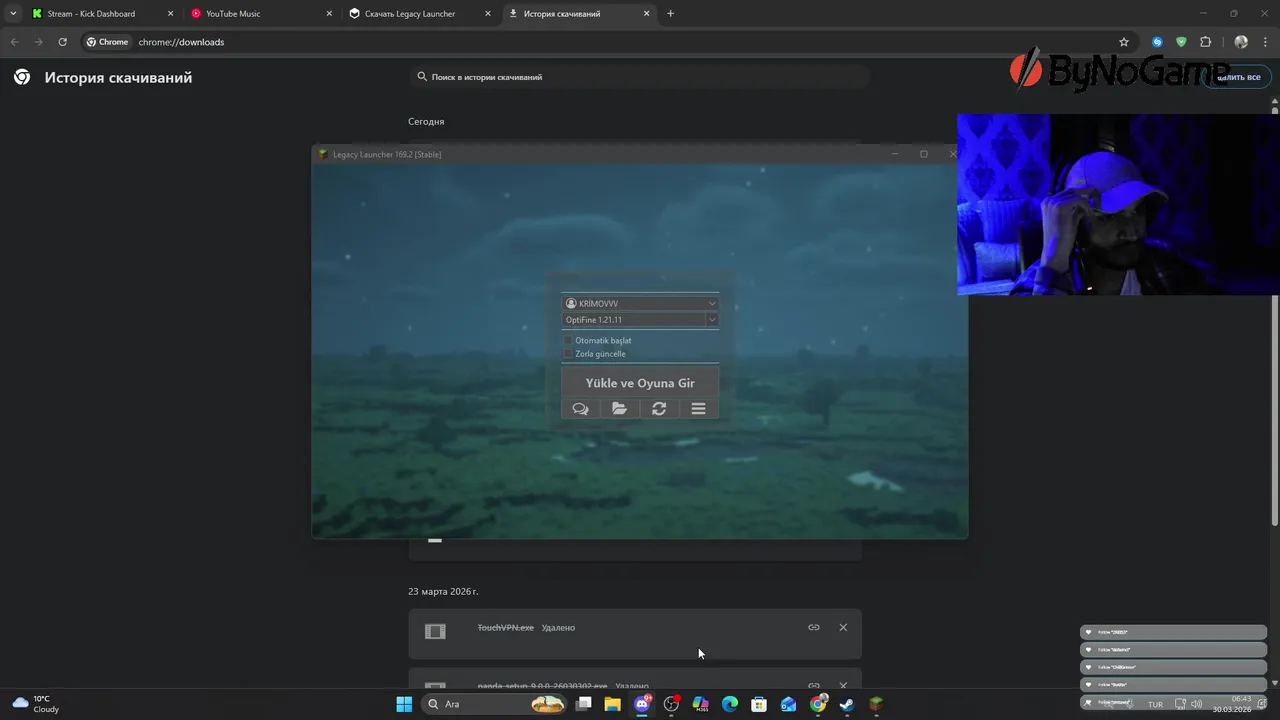Image resolution: width=1280 pixels, height=720 pixels.
Task: Click Chrome's back arrow
Action: pyautogui.click(x=14, y=42)
